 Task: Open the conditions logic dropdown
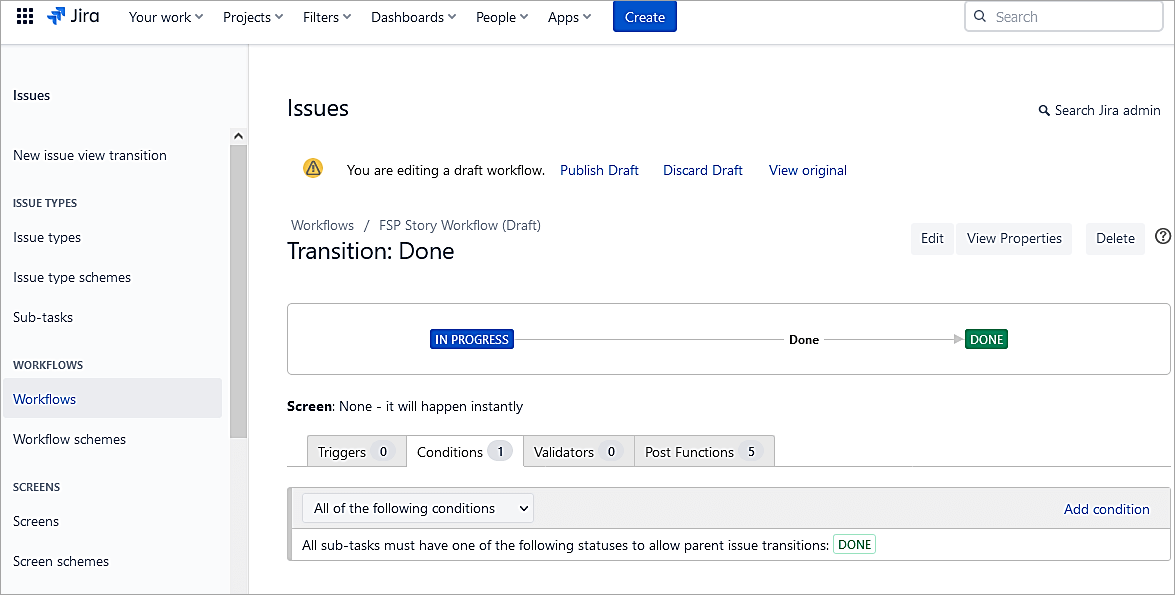pyautogui.click(x=418, y=508)
